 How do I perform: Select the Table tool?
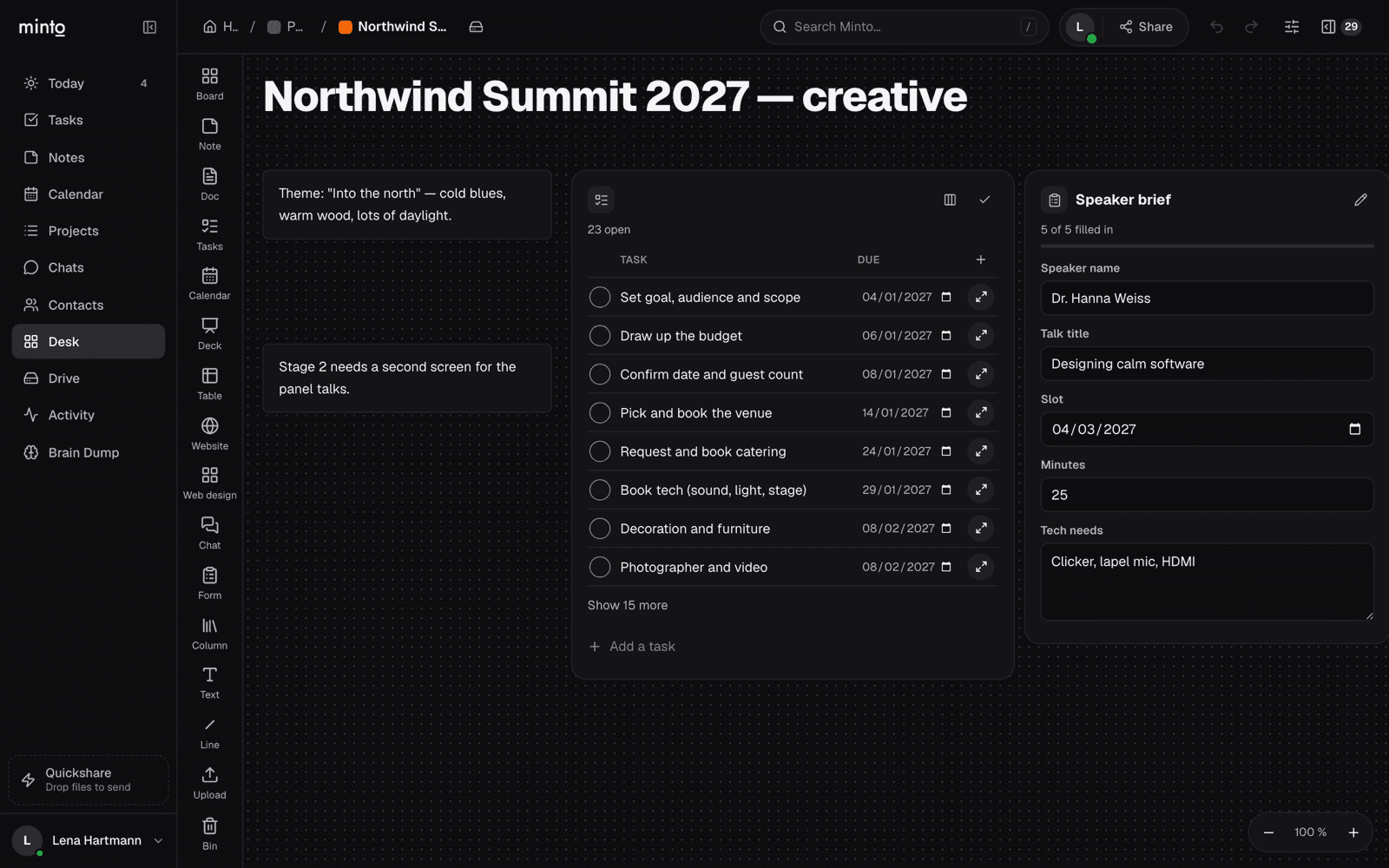pos(209,384)
